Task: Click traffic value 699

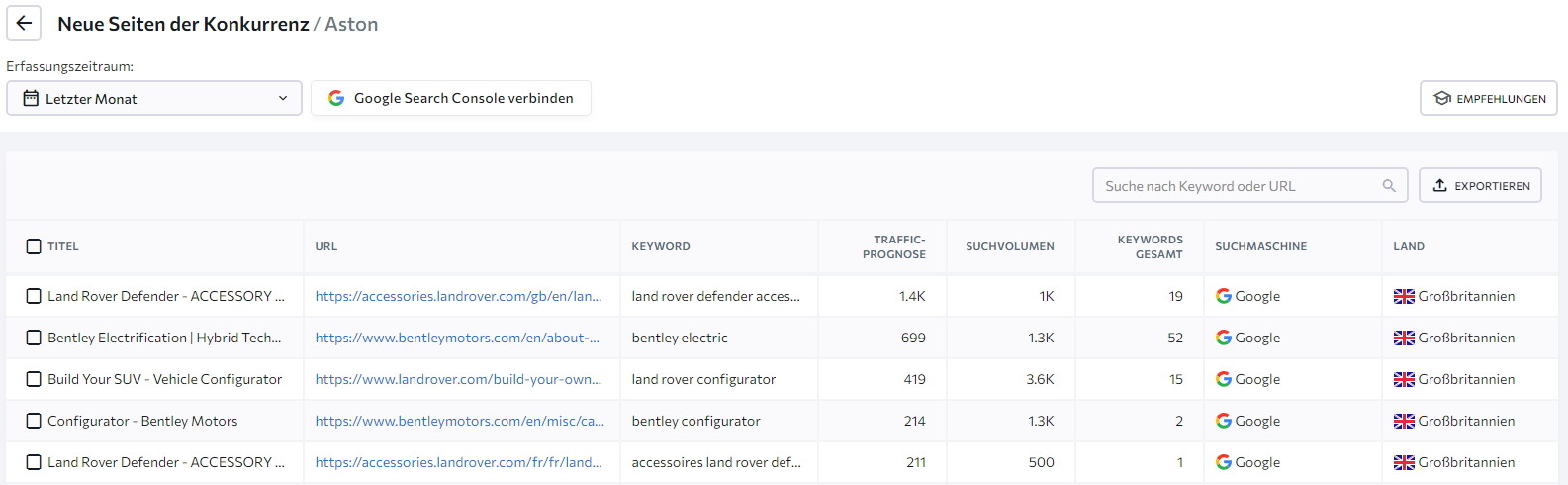Action: pyautogui.click(x=913, y=338)
